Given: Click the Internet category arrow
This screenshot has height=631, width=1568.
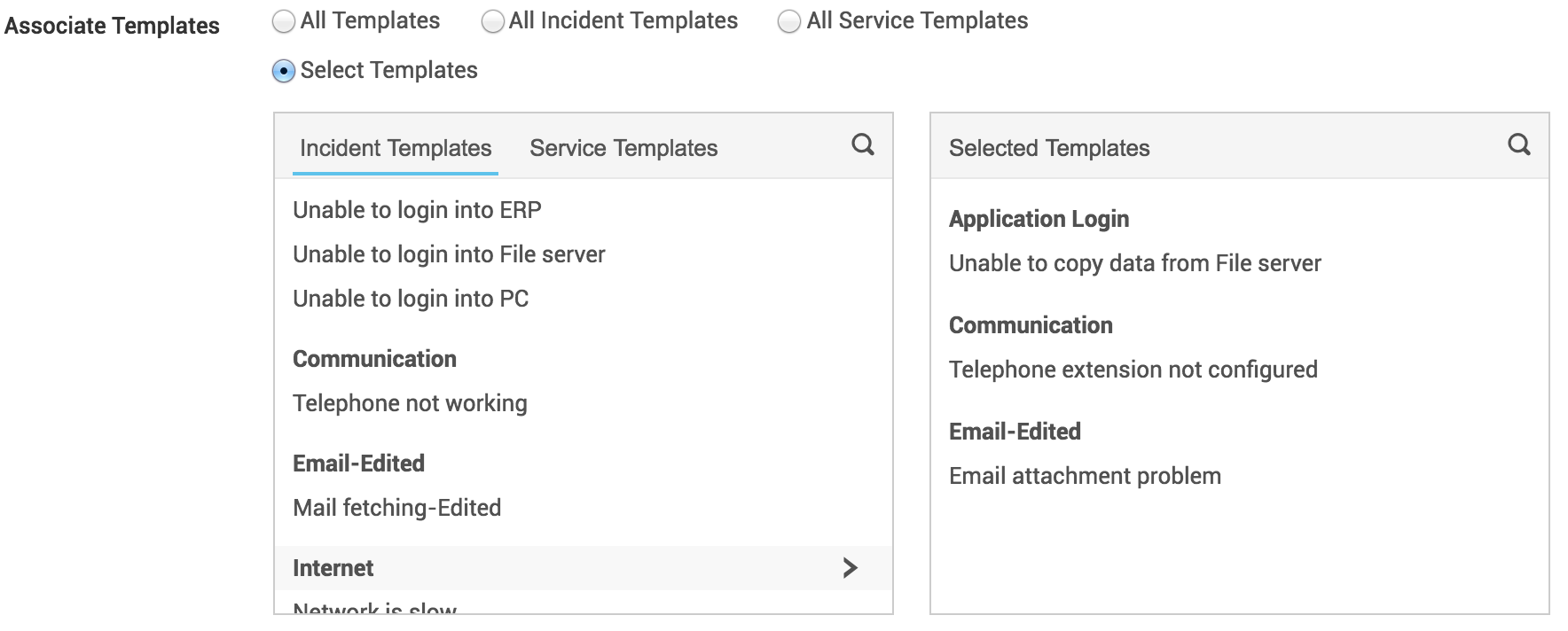Looking at the screenshot, I should (x=850, y=568).
